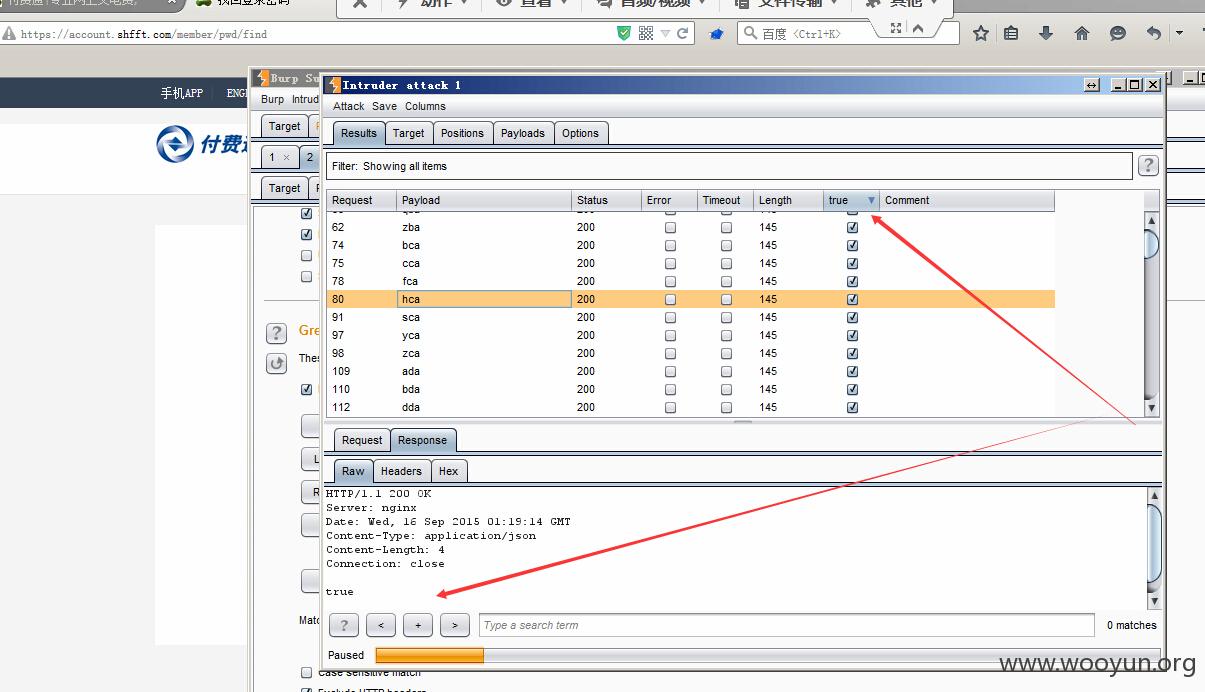This screenshot has height=692, width=1205.
Task: Open the Save menu
Action: pyautogui.click(x=384, y=106)
